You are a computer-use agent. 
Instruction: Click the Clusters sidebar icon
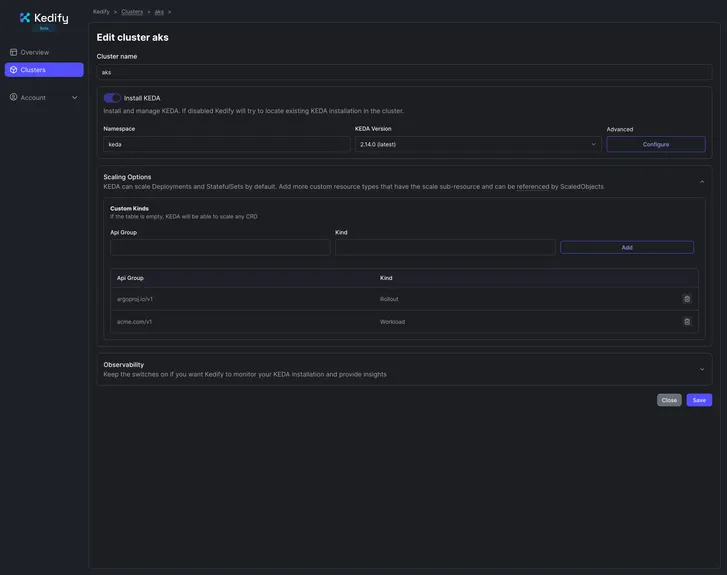(x=14, y=70)
